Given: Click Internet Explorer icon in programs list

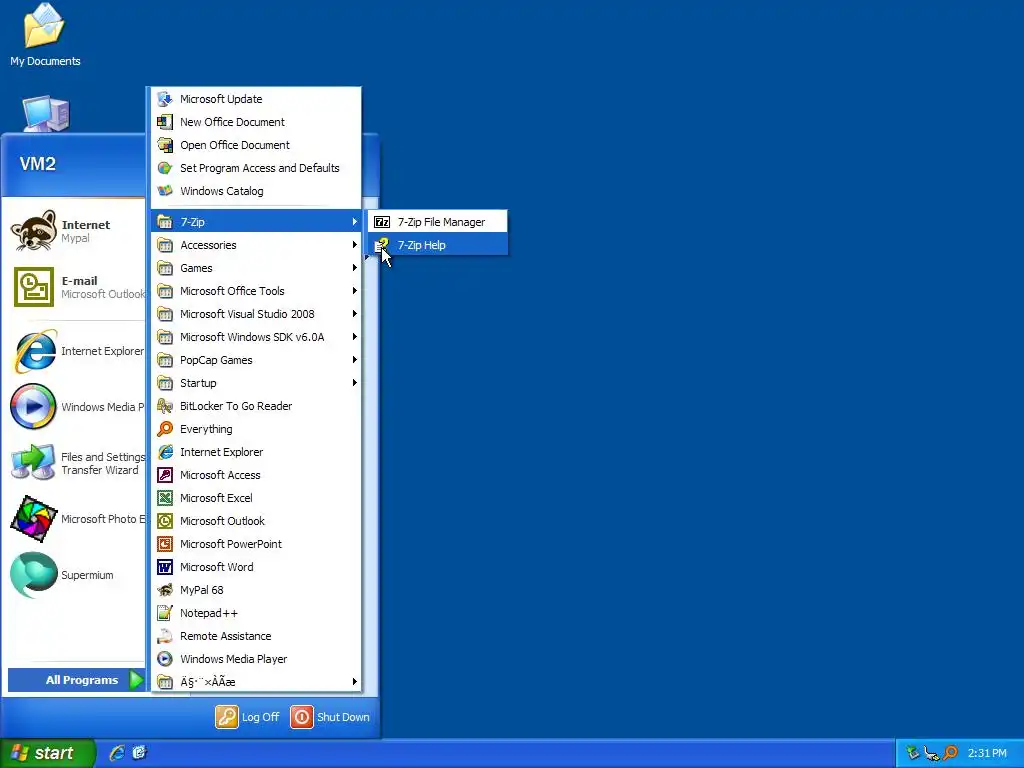Looking at the screenshot, I should 165,452.
